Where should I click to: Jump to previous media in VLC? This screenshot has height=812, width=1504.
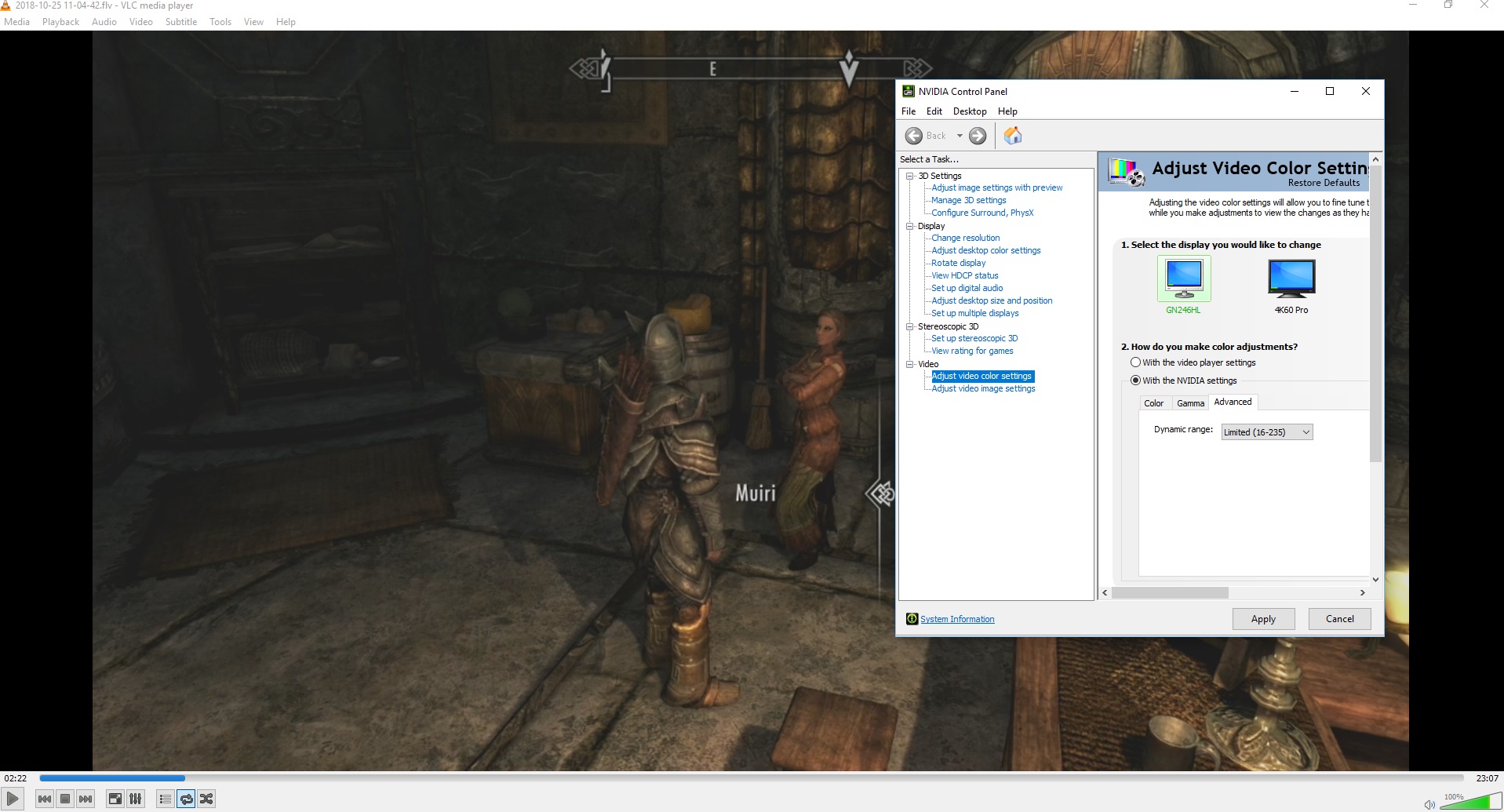coord(45,799)
